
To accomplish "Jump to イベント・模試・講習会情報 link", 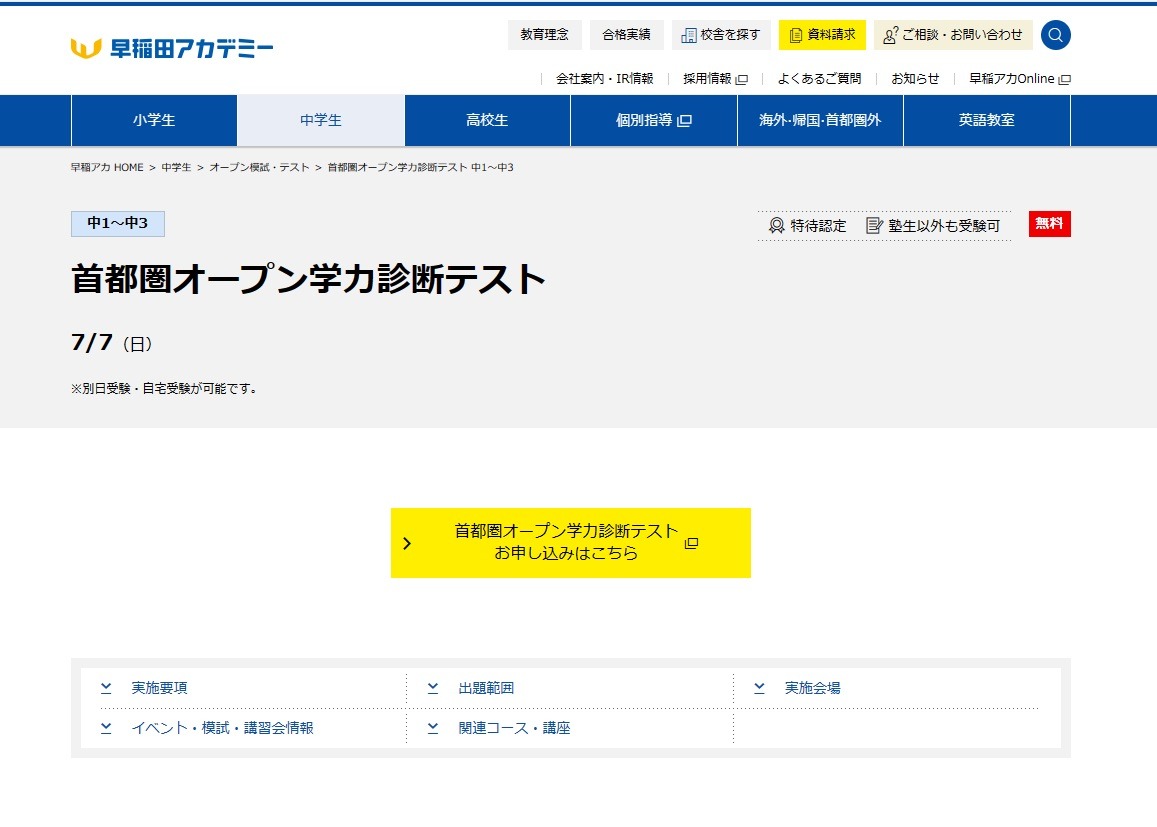I will 222,727.
